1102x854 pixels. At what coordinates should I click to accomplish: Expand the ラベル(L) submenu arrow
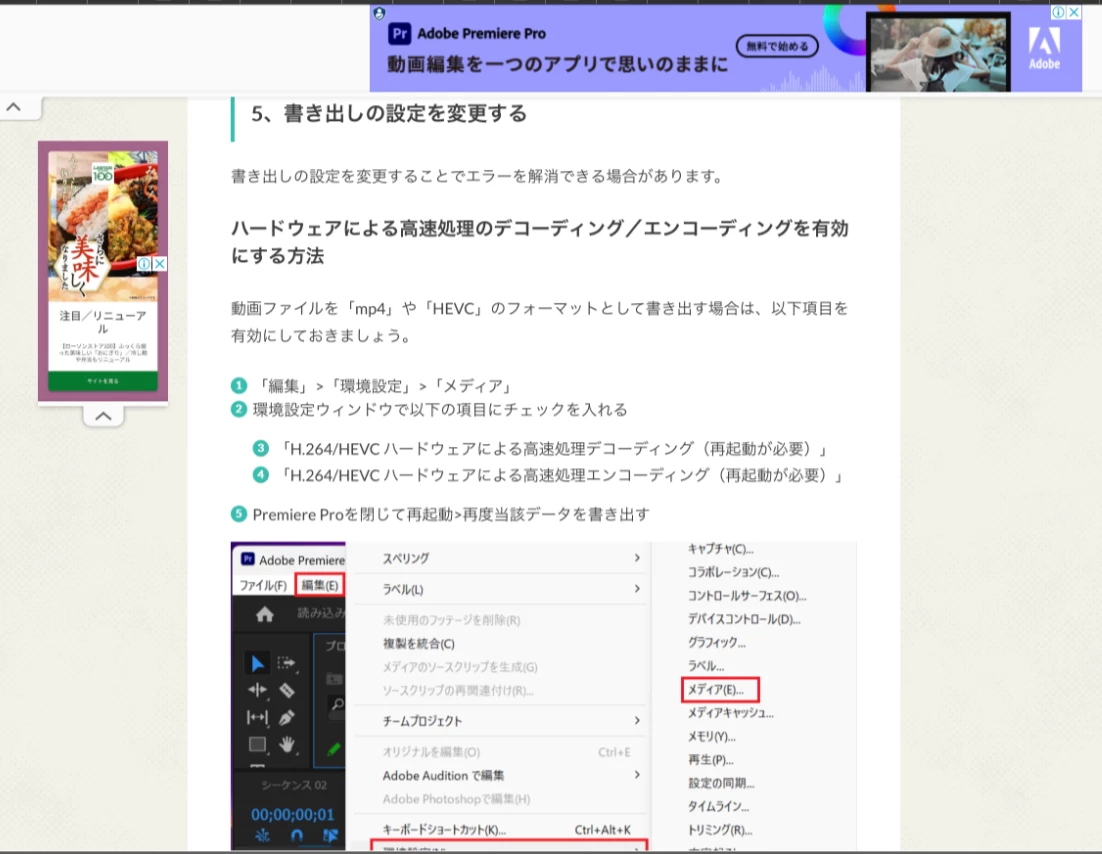pyautogui.click(x=637, y=589)
